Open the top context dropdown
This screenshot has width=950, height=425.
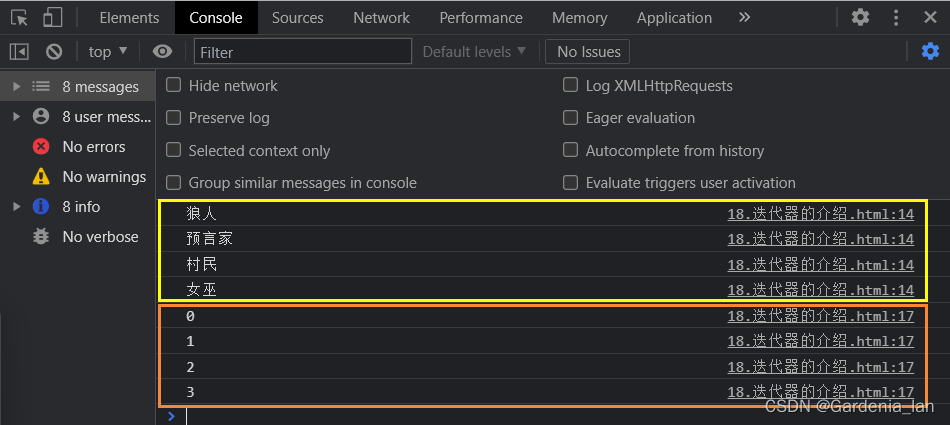click(x=108, y=51)
